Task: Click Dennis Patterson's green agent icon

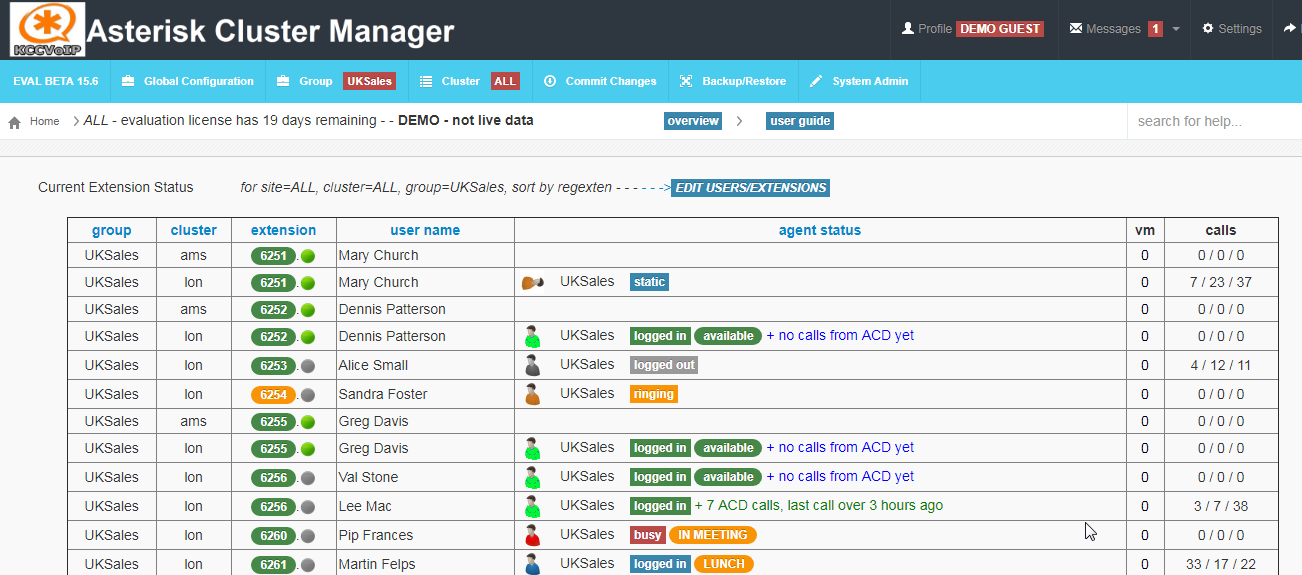Action: pyautogui.click(x=533, y=336)
